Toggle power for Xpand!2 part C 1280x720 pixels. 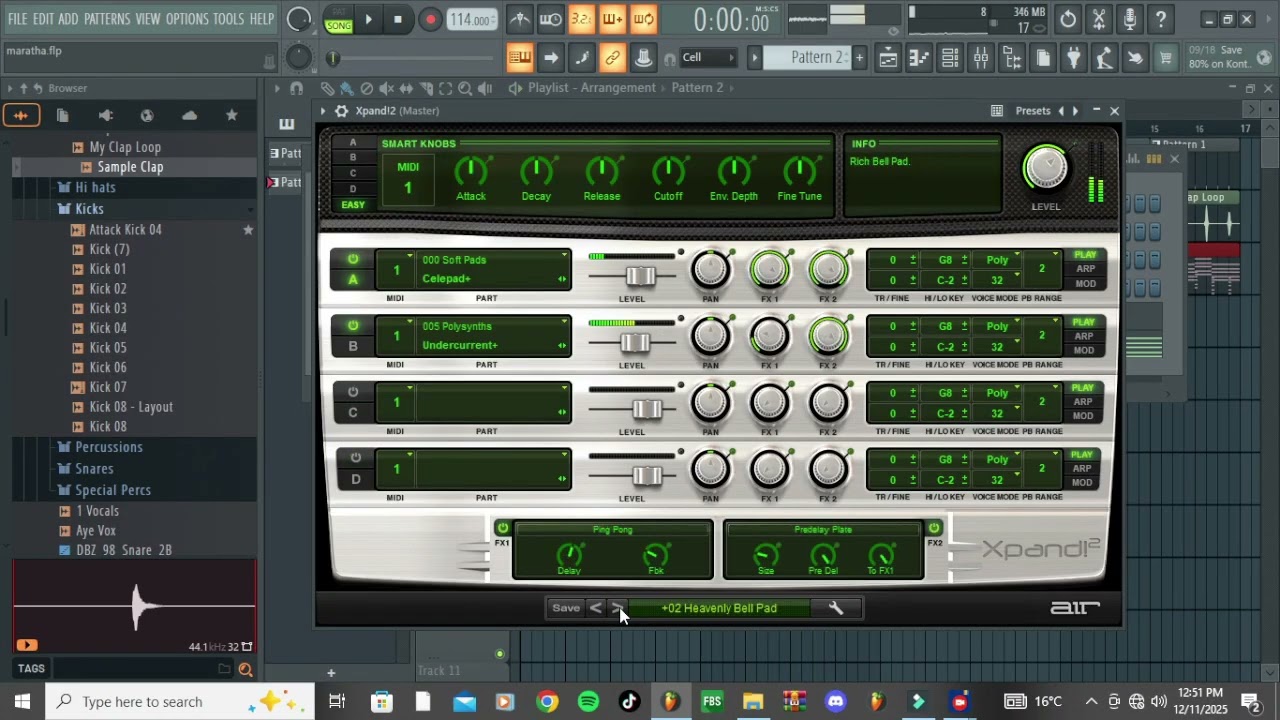[x=353, y=391]
